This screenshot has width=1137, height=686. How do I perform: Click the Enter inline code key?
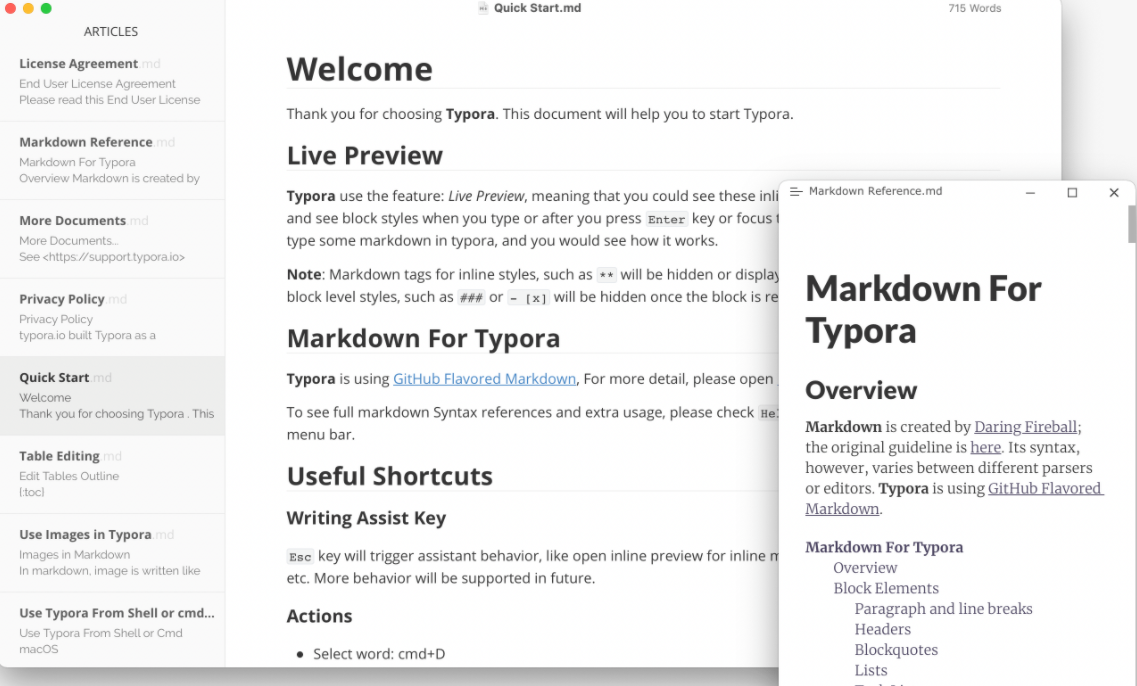(666, 219)
